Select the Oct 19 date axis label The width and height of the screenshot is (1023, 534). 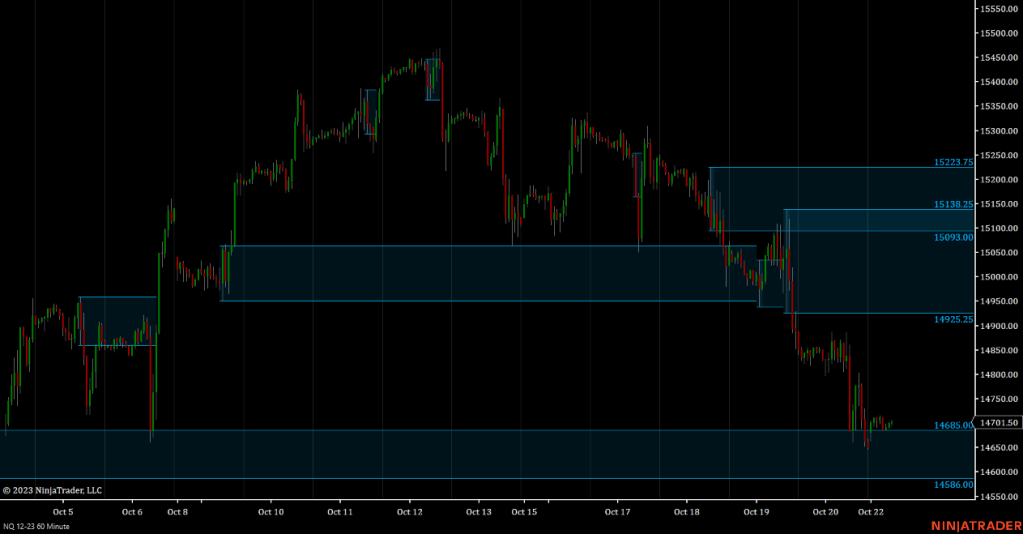pyautogui.click(x=756, y=512)
